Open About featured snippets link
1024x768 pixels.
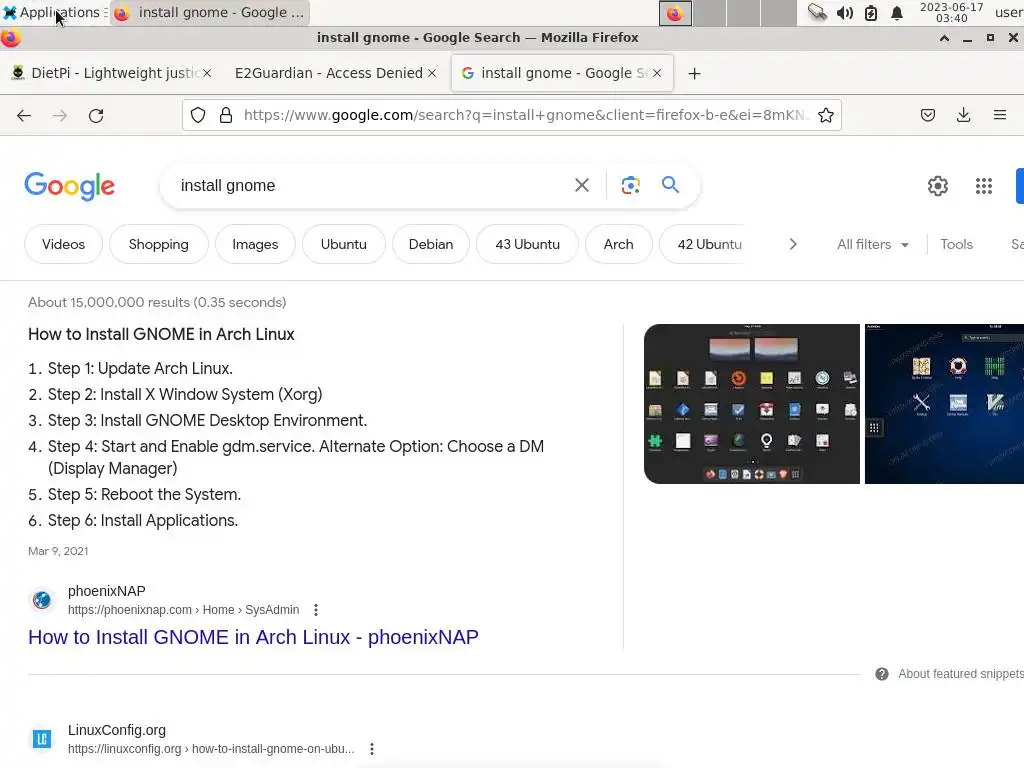point(961,674)
